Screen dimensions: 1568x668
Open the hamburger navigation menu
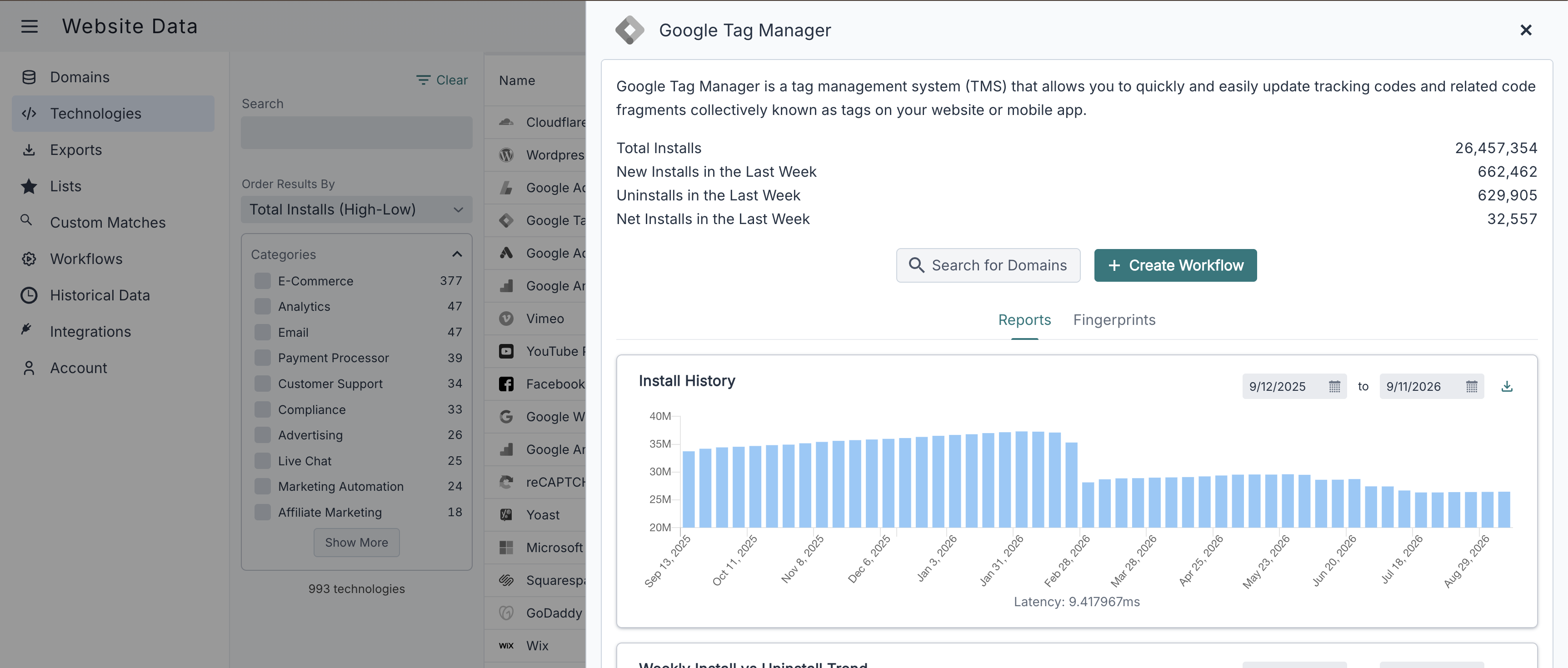(29, 26)
